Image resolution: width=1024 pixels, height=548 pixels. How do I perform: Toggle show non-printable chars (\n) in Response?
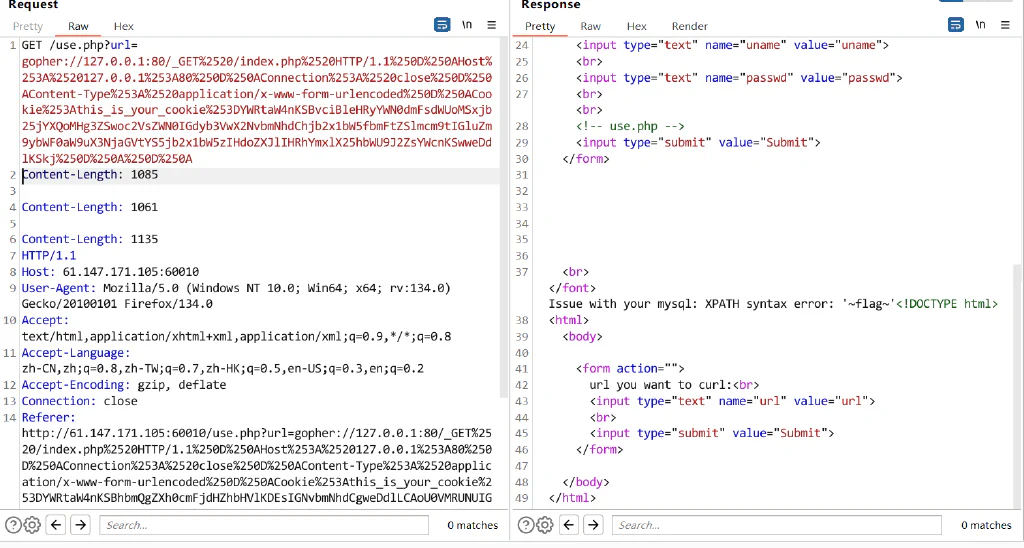pos(980,25)
